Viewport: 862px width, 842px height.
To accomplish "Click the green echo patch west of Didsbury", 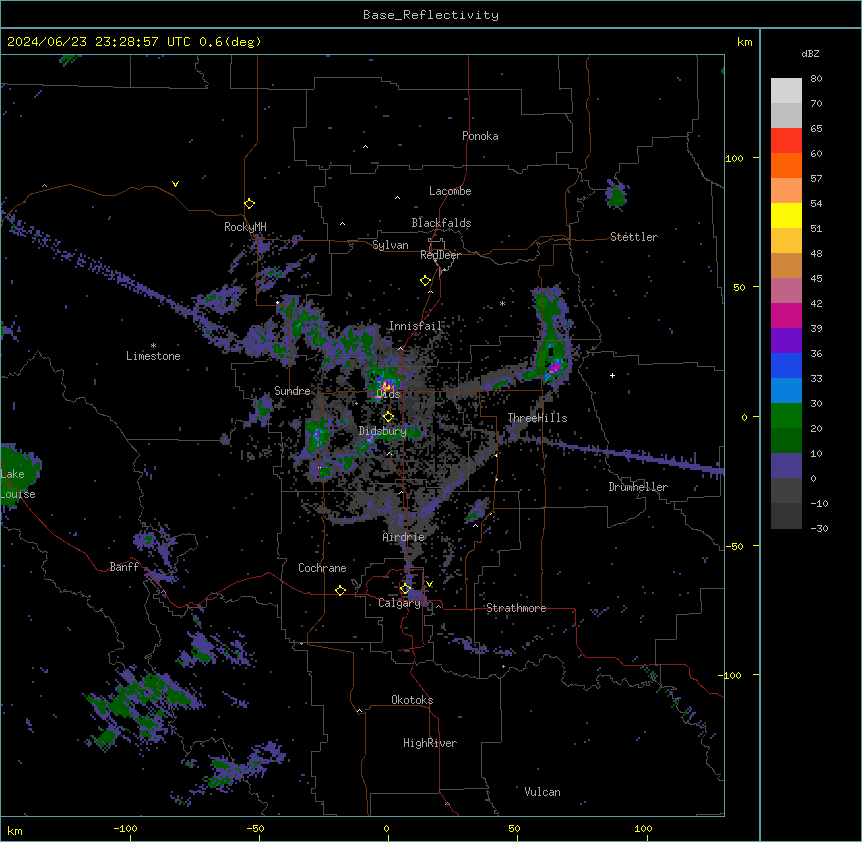I will click(x=317, y=433).
